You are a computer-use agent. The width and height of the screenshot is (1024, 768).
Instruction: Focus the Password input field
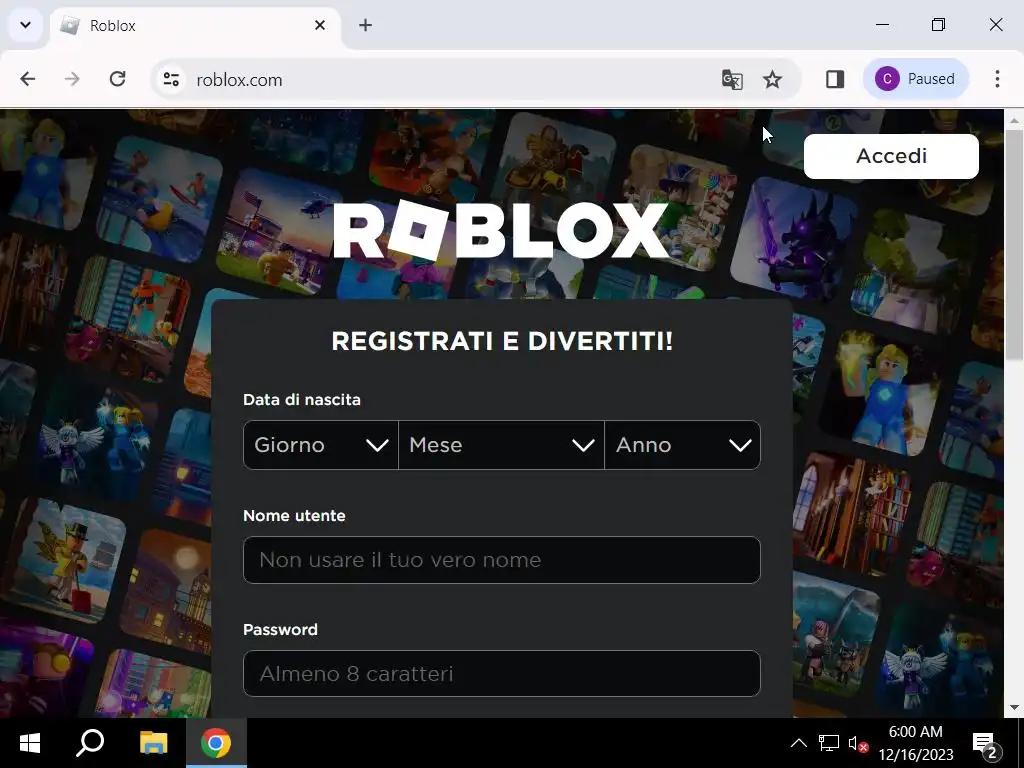coord(502,673)
